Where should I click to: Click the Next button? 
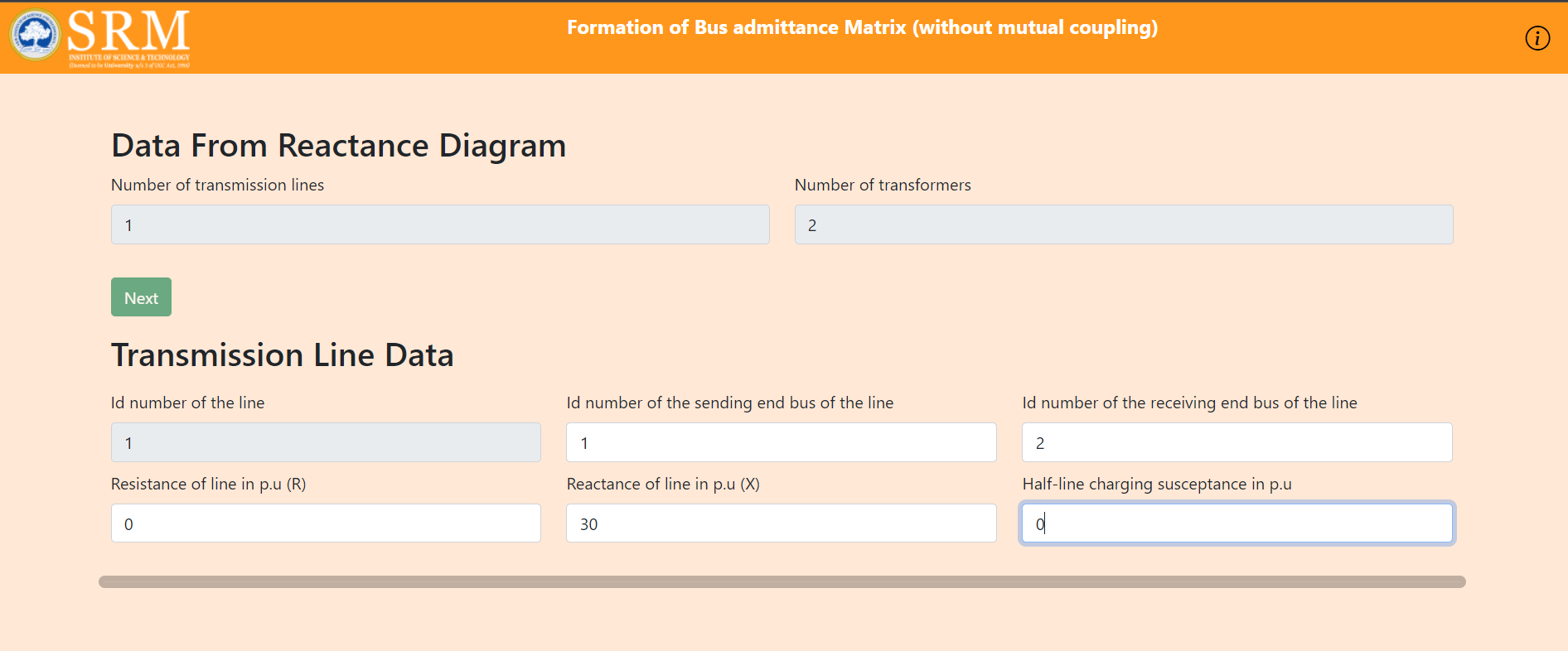click(x=141, y=297)
